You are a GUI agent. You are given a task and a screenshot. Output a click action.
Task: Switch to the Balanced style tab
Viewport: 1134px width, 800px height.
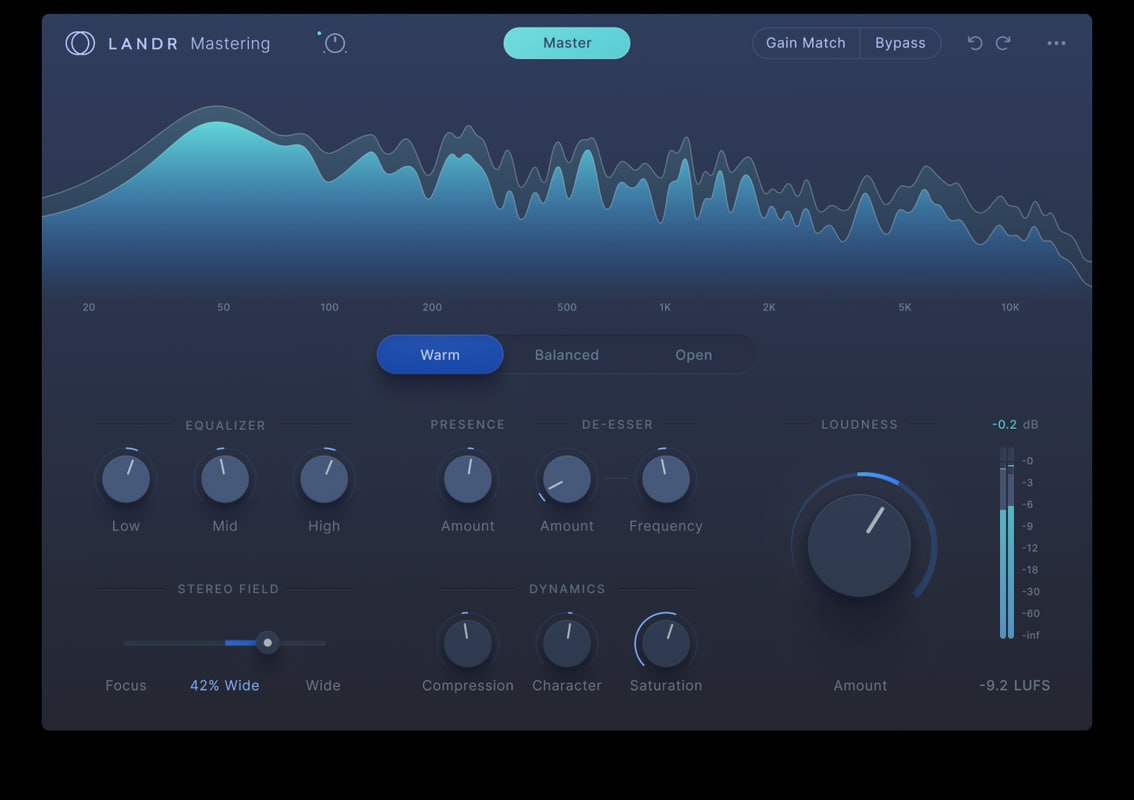click(x=567, y=355)
